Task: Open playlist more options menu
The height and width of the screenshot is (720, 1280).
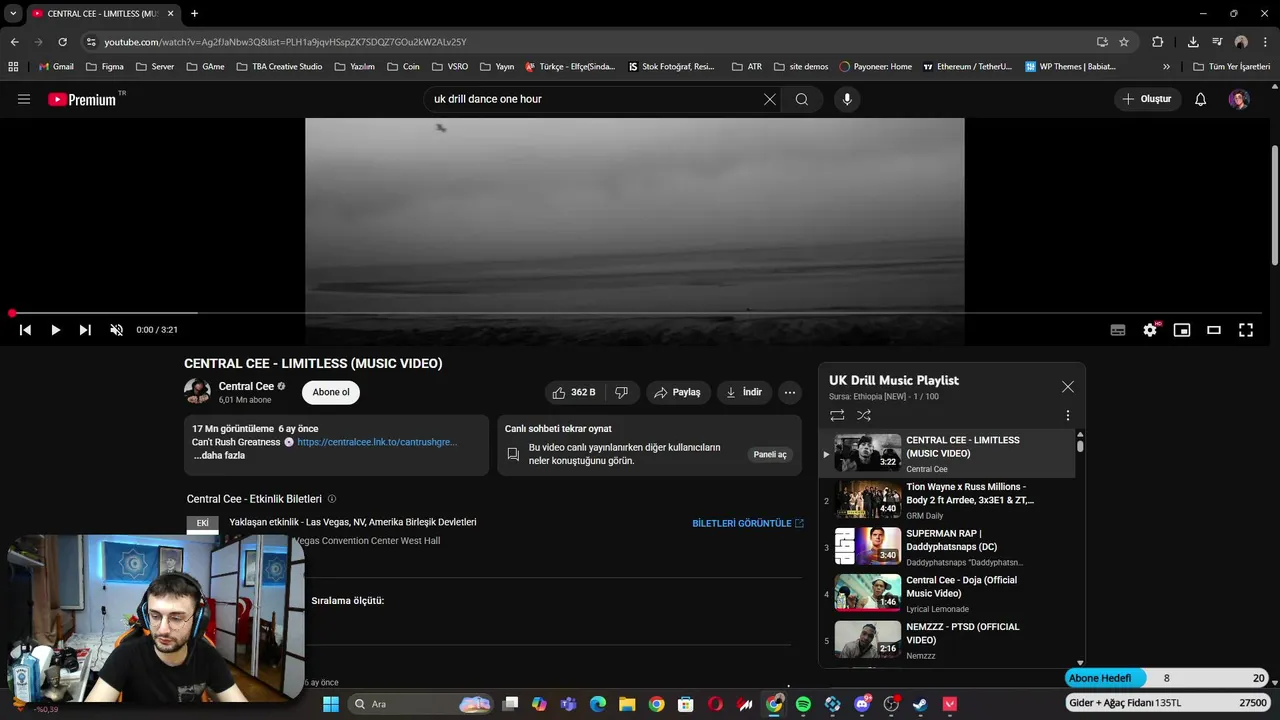Action: coord(1067,415)
